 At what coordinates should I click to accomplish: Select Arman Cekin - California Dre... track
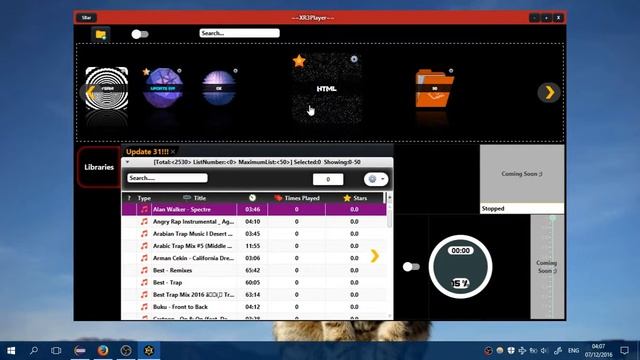coord(254,258)
